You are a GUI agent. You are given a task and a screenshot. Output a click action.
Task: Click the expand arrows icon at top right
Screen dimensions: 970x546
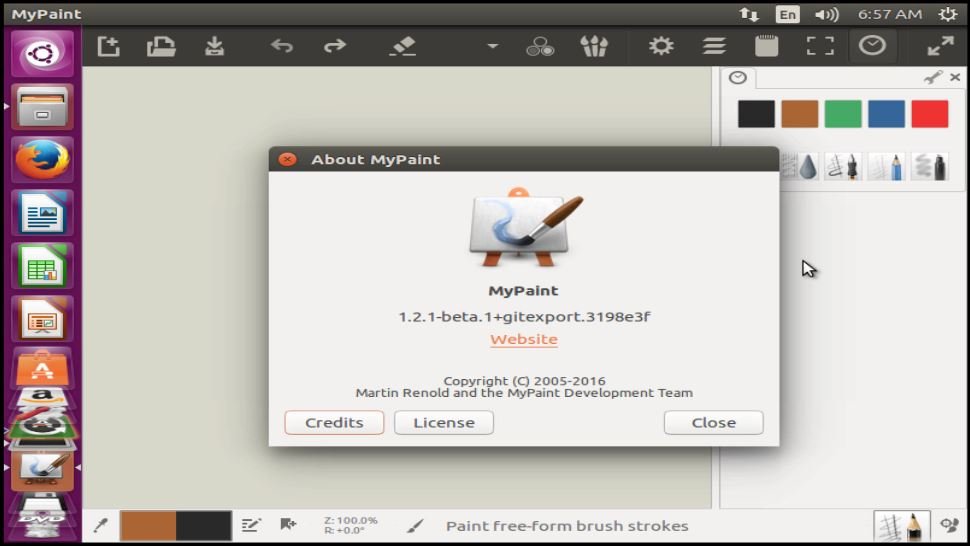(x=940, y=46)
